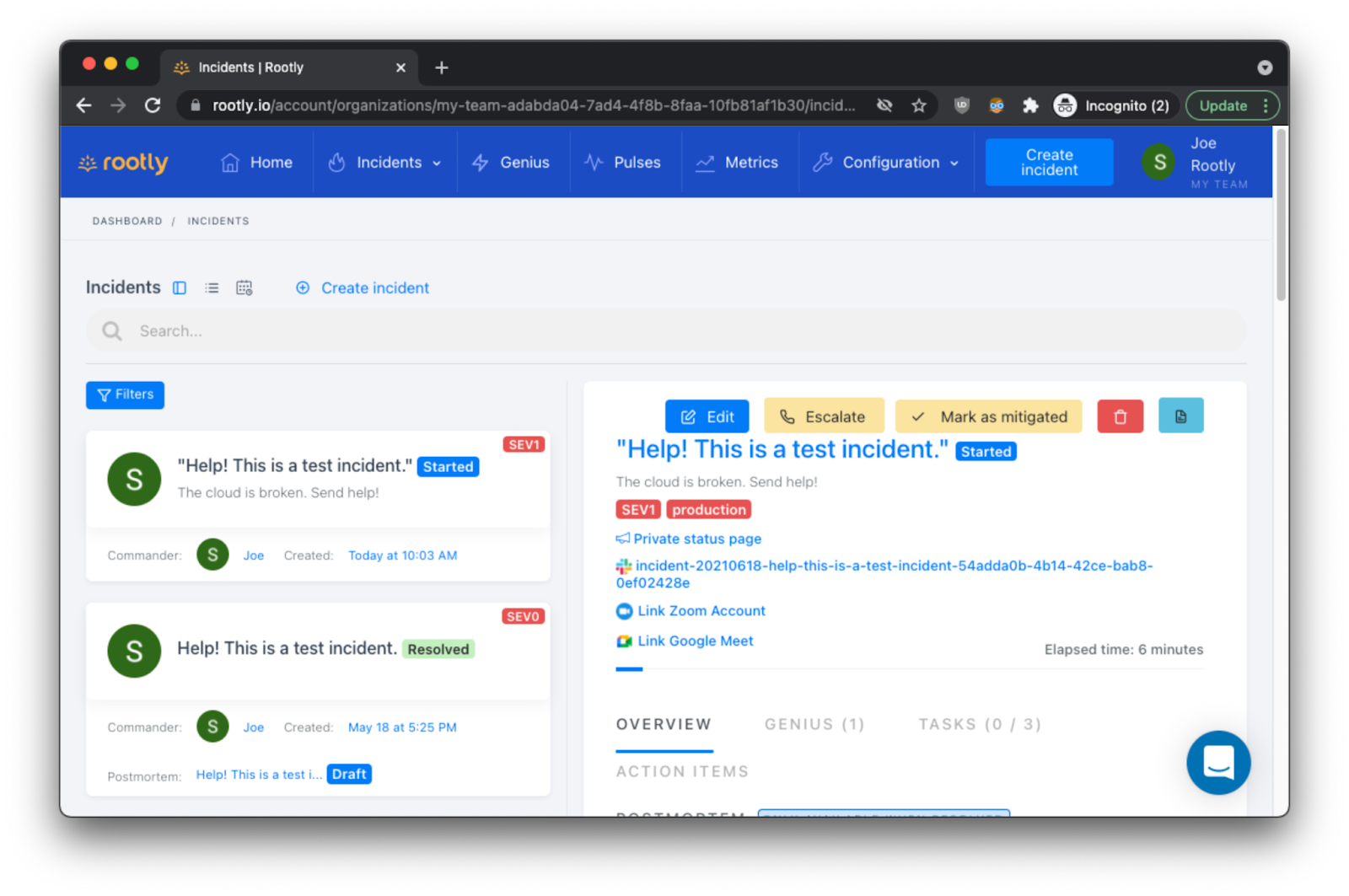Click the blue Create incident button
The width and height of the screenshot is (1349, 896).
tap(1049, 163)
